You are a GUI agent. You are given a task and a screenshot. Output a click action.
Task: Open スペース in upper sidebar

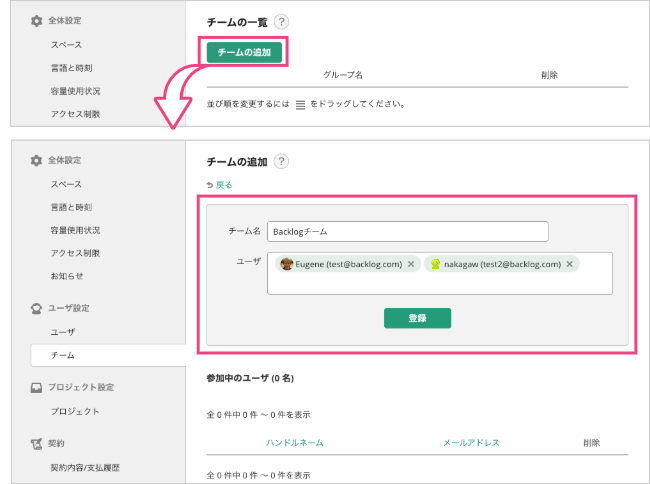click(66, 44)
